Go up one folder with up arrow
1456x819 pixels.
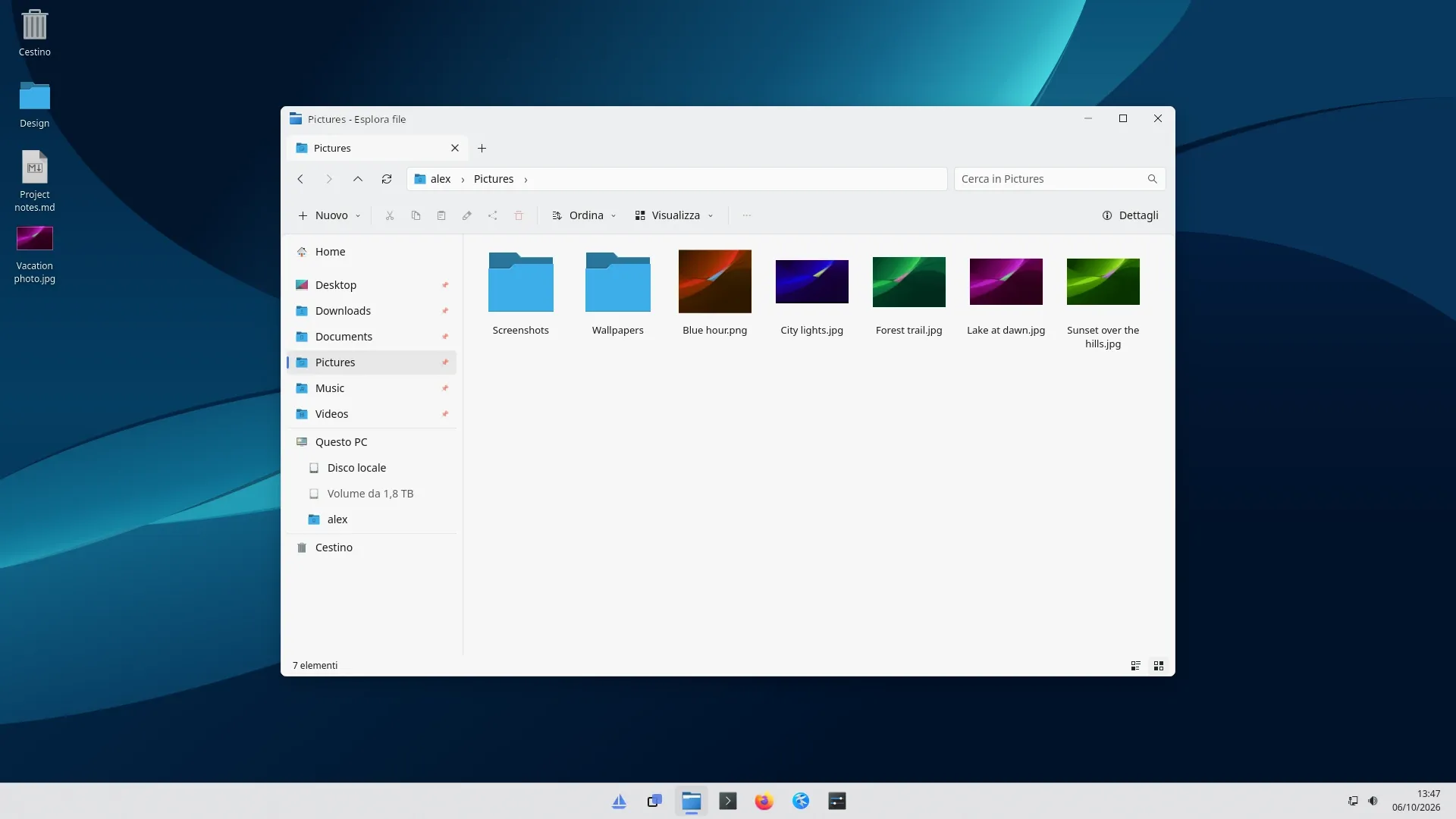[x=358, y=179]
